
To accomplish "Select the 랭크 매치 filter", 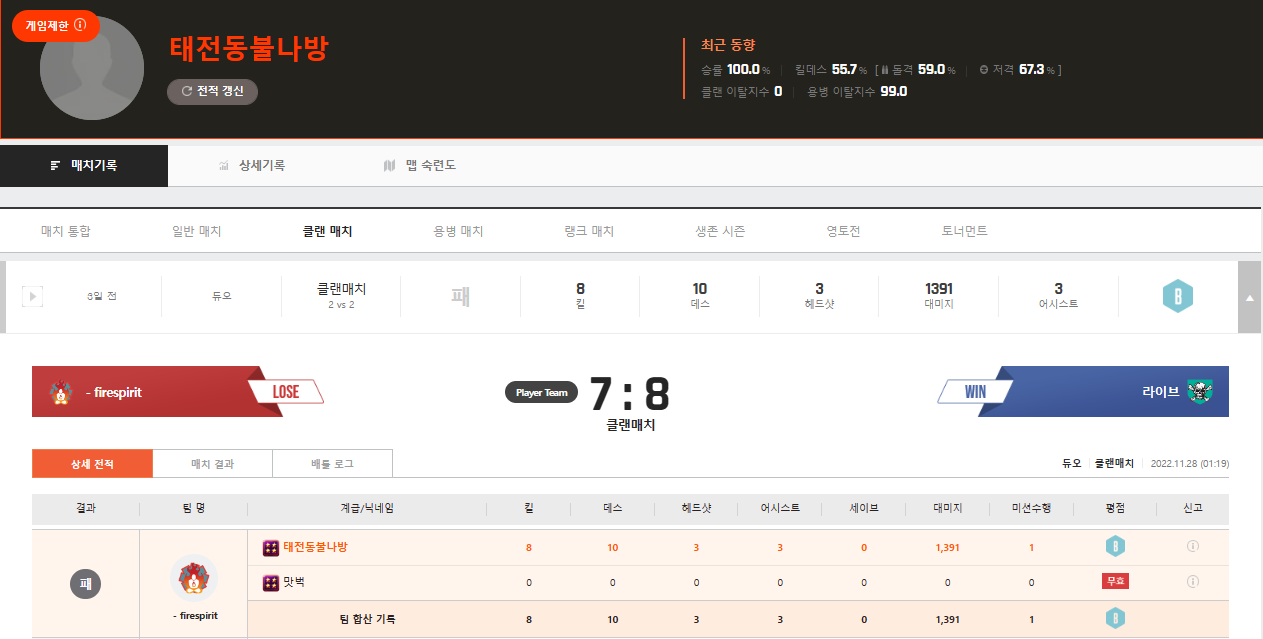I will coord(589,231).
